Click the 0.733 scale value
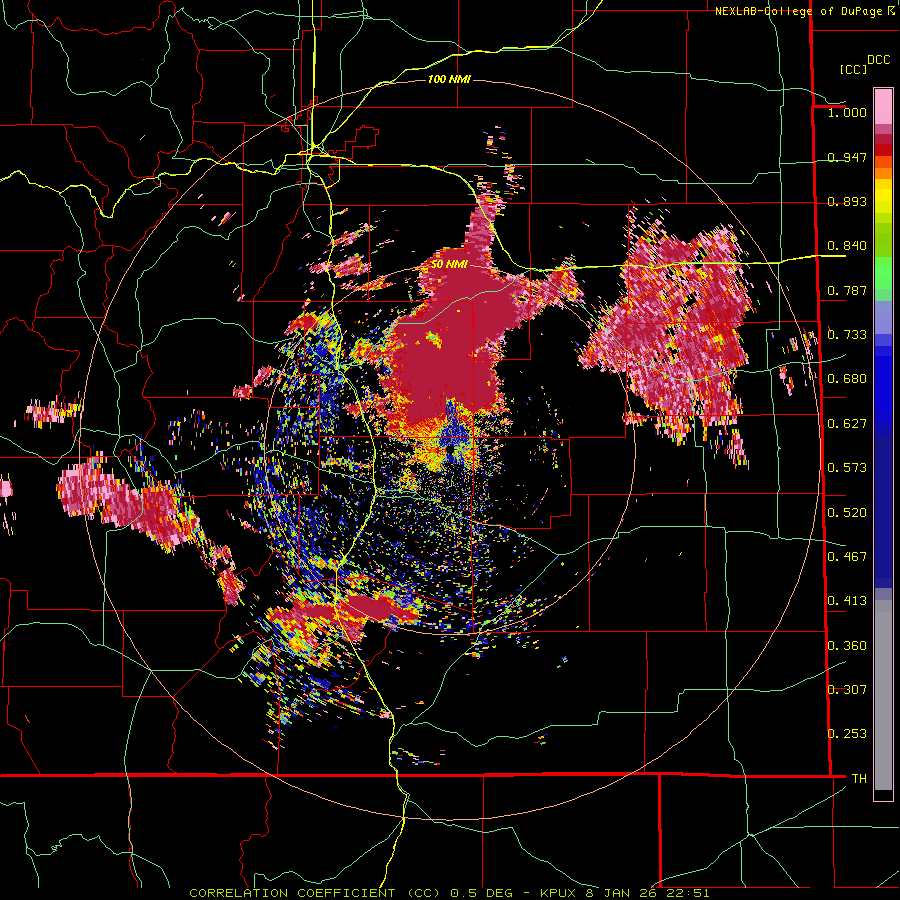The image size is (900, 900). (847, 335)
